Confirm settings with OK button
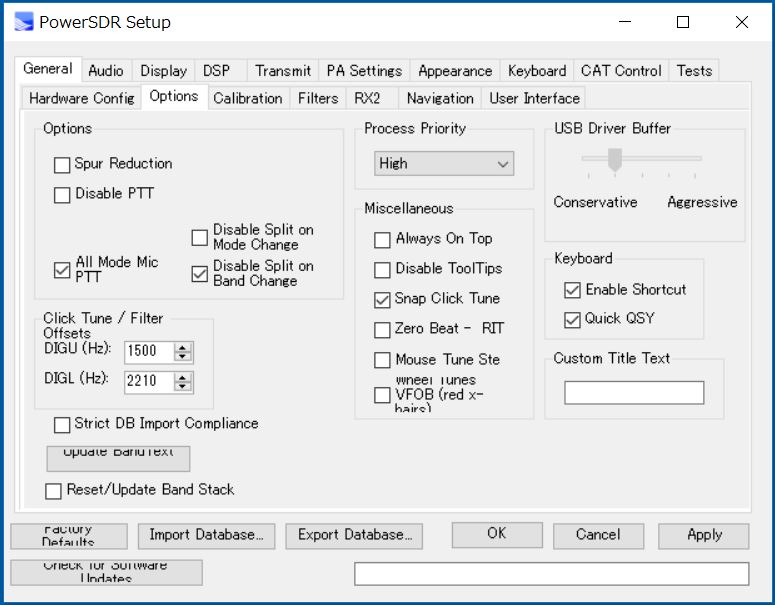 (497, 535)
